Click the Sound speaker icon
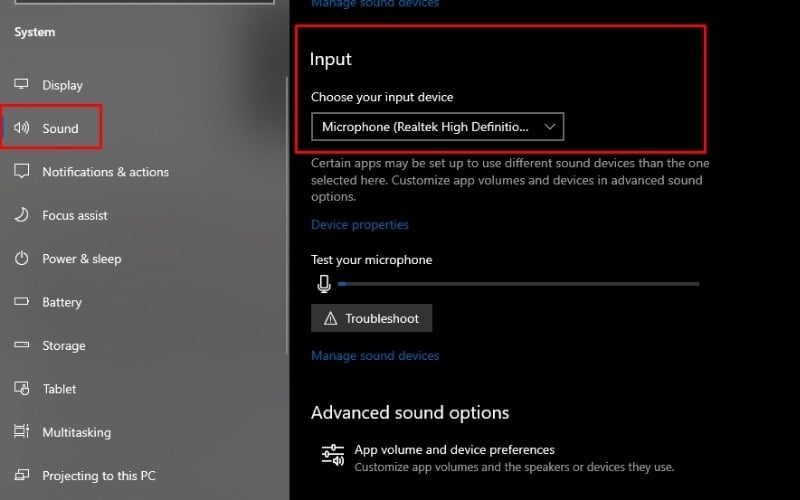This screenshot has width=800, height=500. point(21,128)
